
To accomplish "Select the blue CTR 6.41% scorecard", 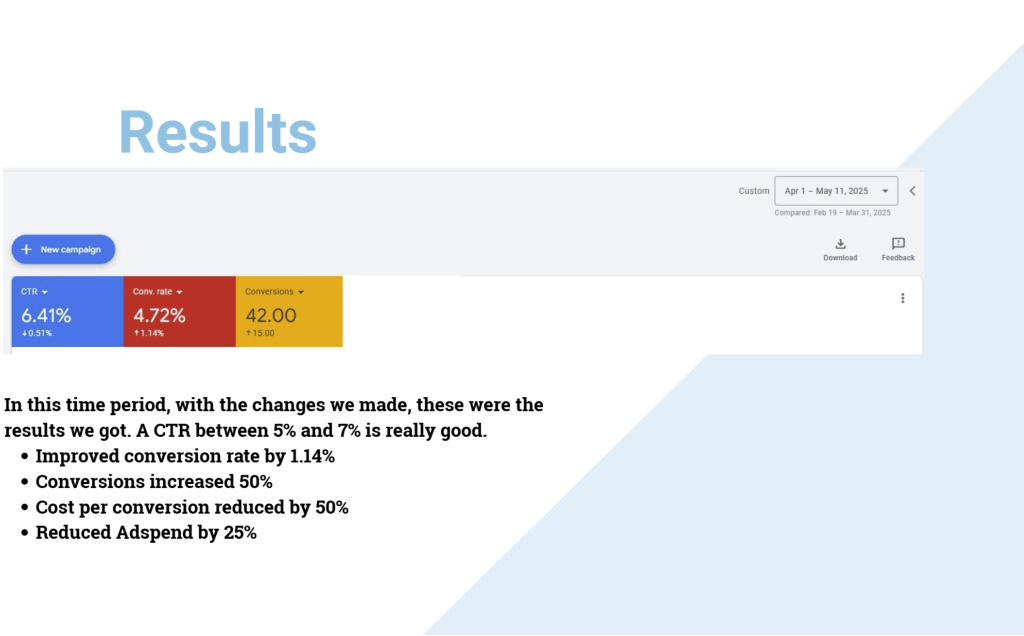I will (x=67, y=312).
